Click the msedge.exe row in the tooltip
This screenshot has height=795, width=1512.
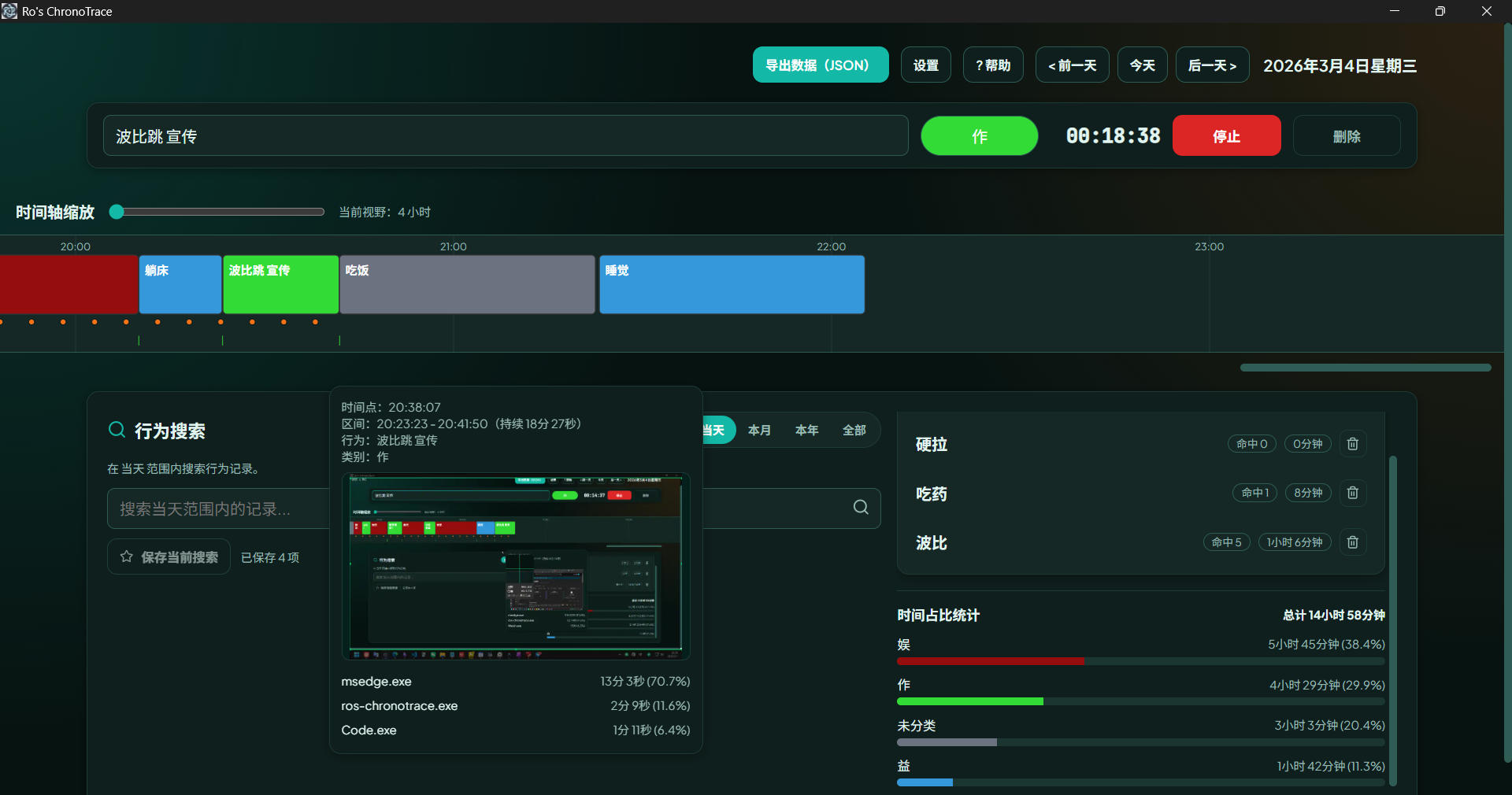click(x=516, y=682)
